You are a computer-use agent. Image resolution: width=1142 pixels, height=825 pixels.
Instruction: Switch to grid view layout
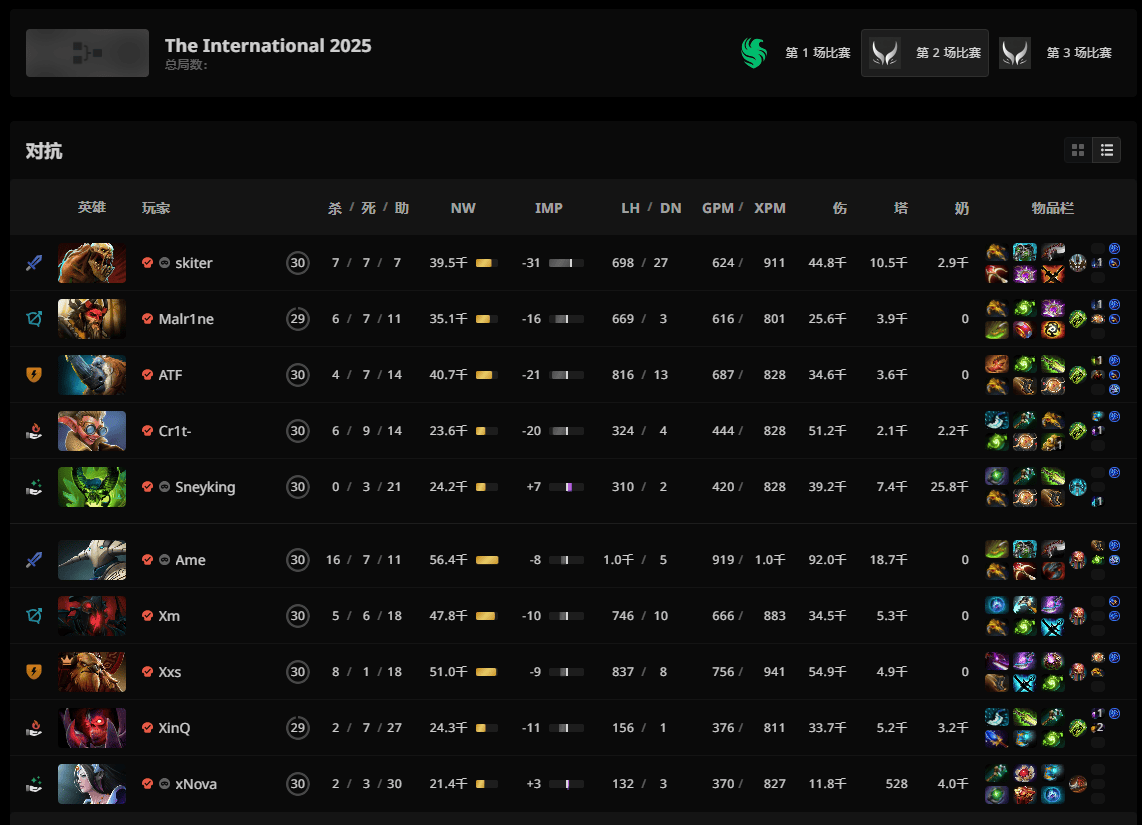1078,150
